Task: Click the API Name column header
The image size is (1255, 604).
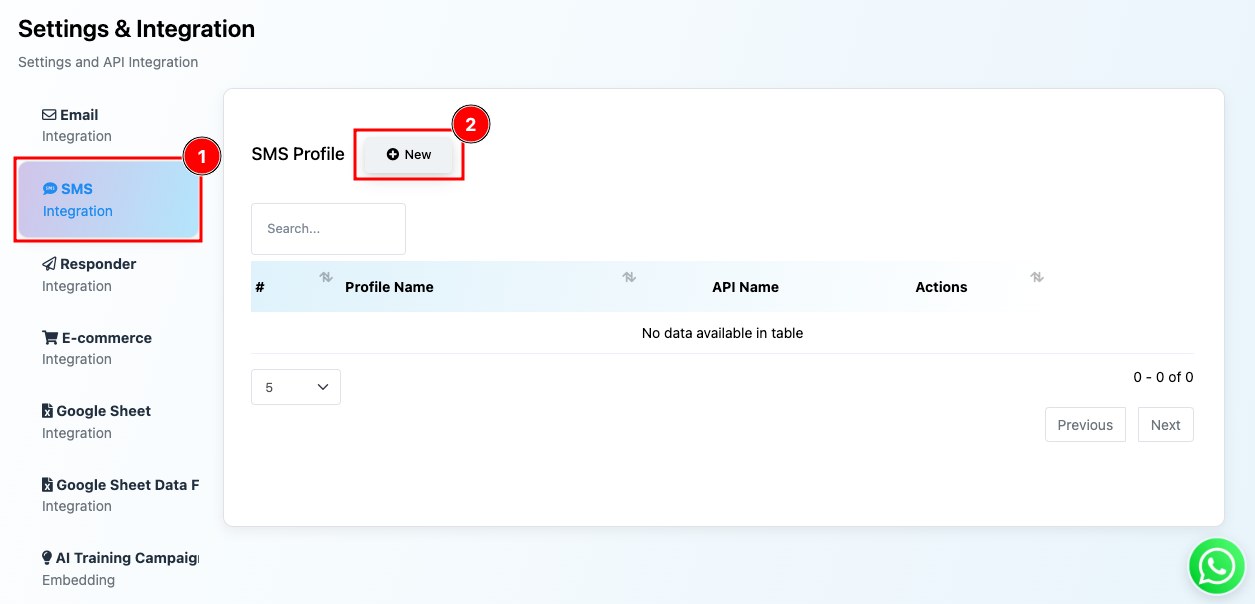Action: point(745,287)
